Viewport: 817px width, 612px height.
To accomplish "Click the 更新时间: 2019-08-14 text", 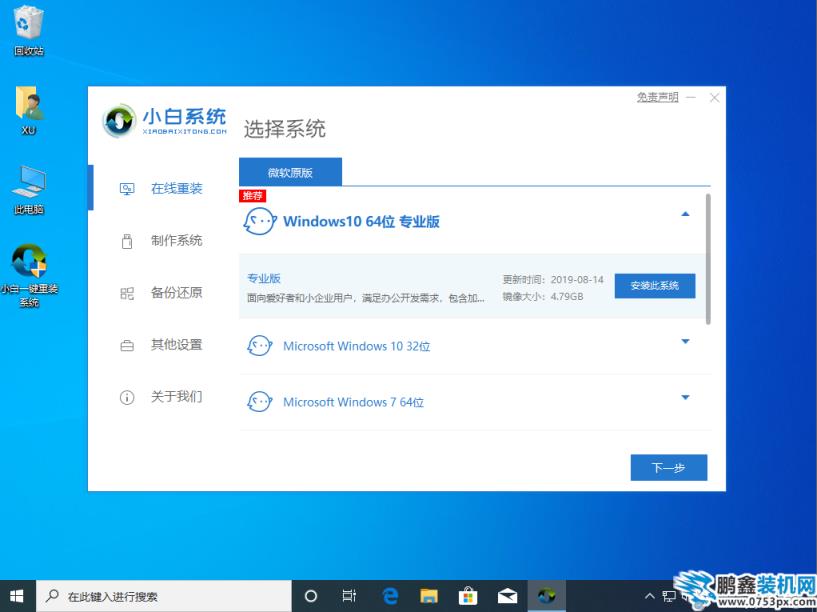I will pos(553,280).
